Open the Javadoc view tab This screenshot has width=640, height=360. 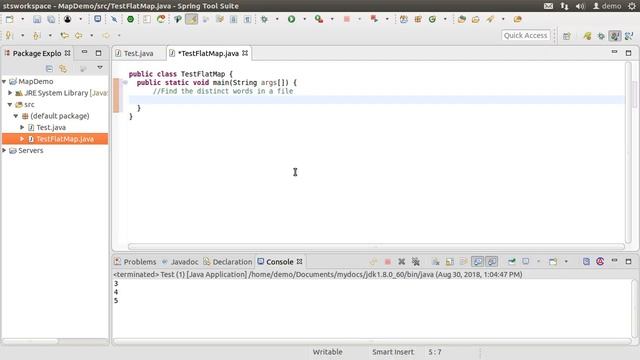click(x=180, y=262)
